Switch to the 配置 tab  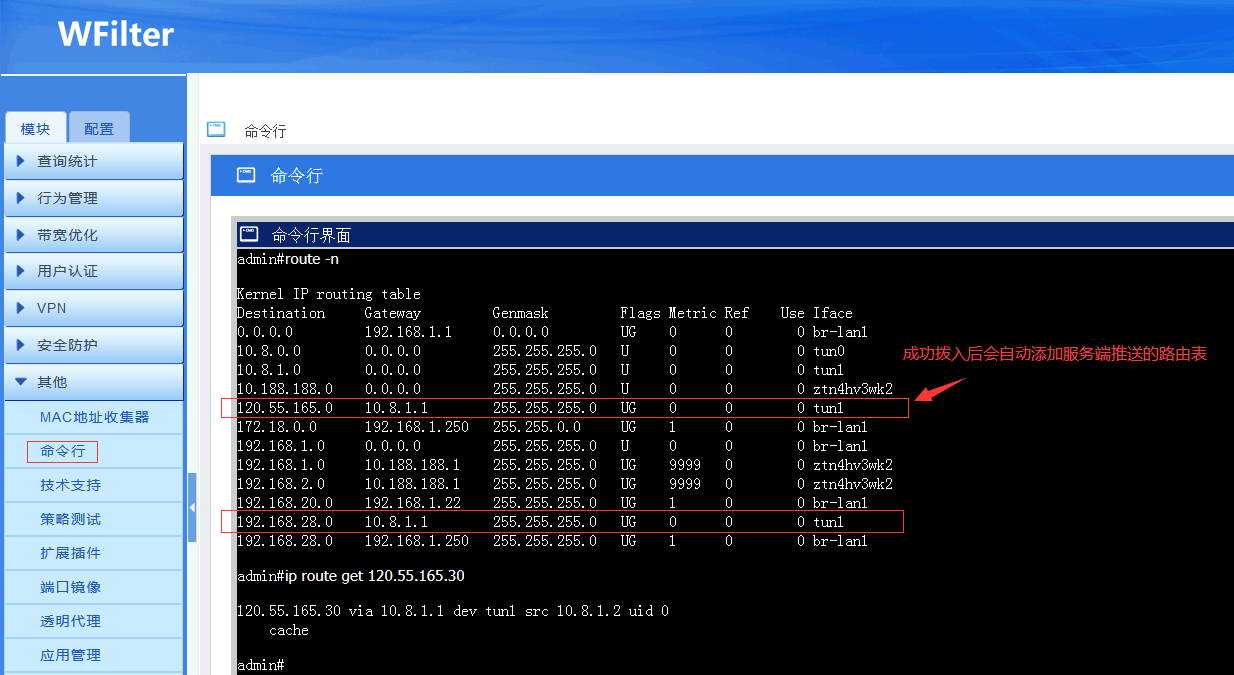[99, 128]
